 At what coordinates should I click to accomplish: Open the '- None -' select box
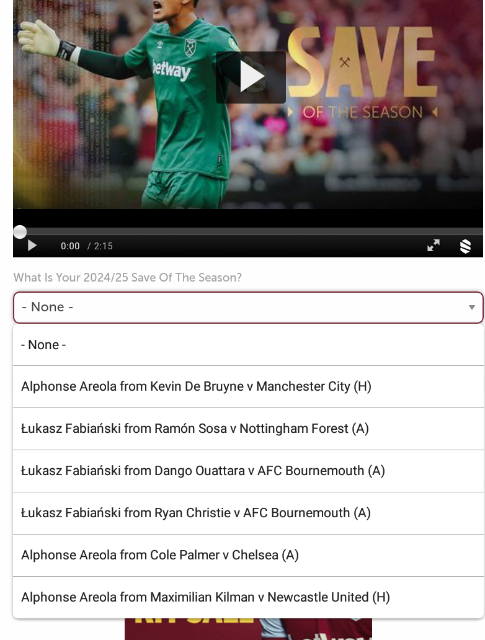pos(248,307)
